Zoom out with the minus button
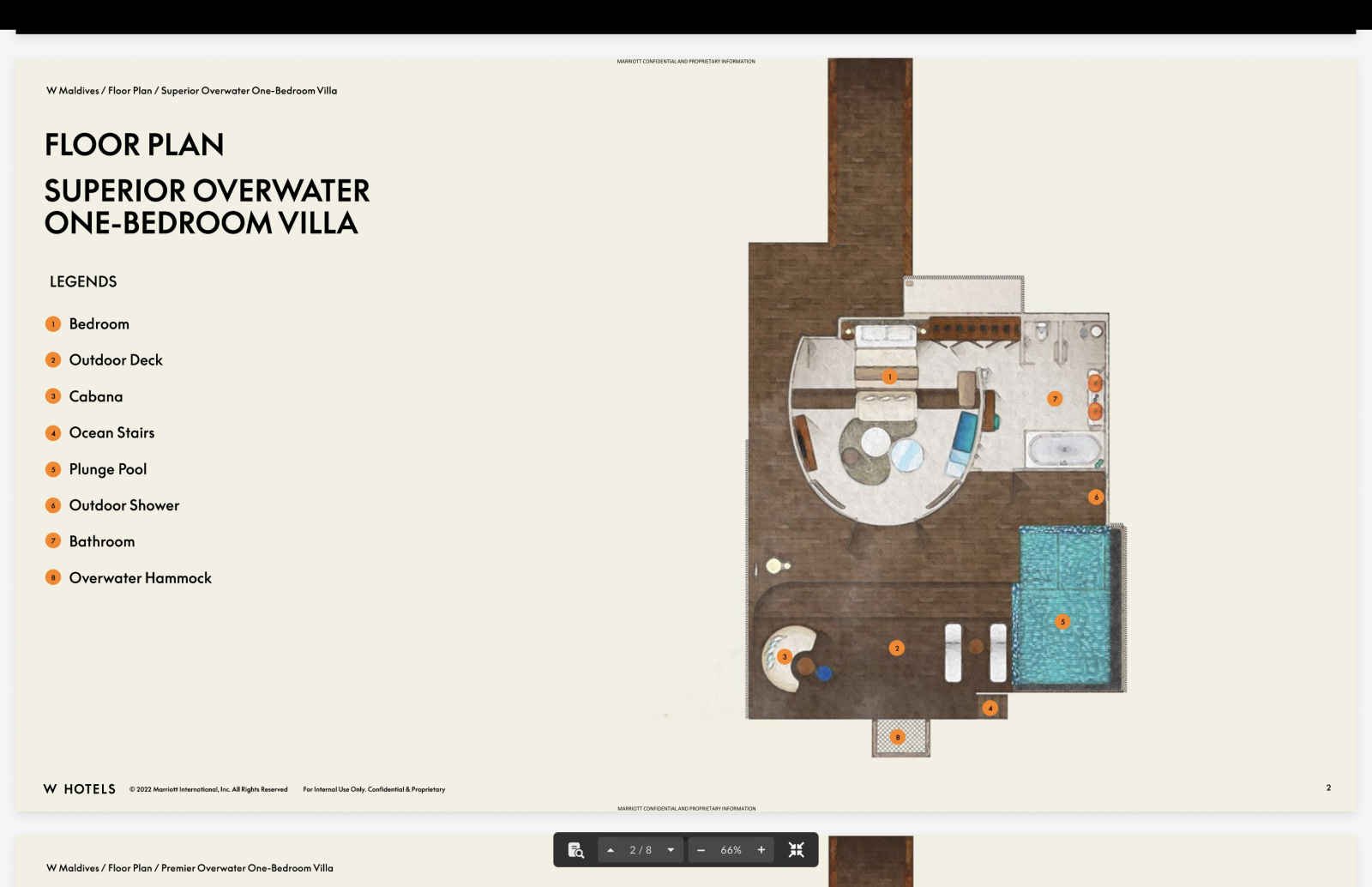Viewport: 1372px width, 887px height. click(x=701, y=850)
